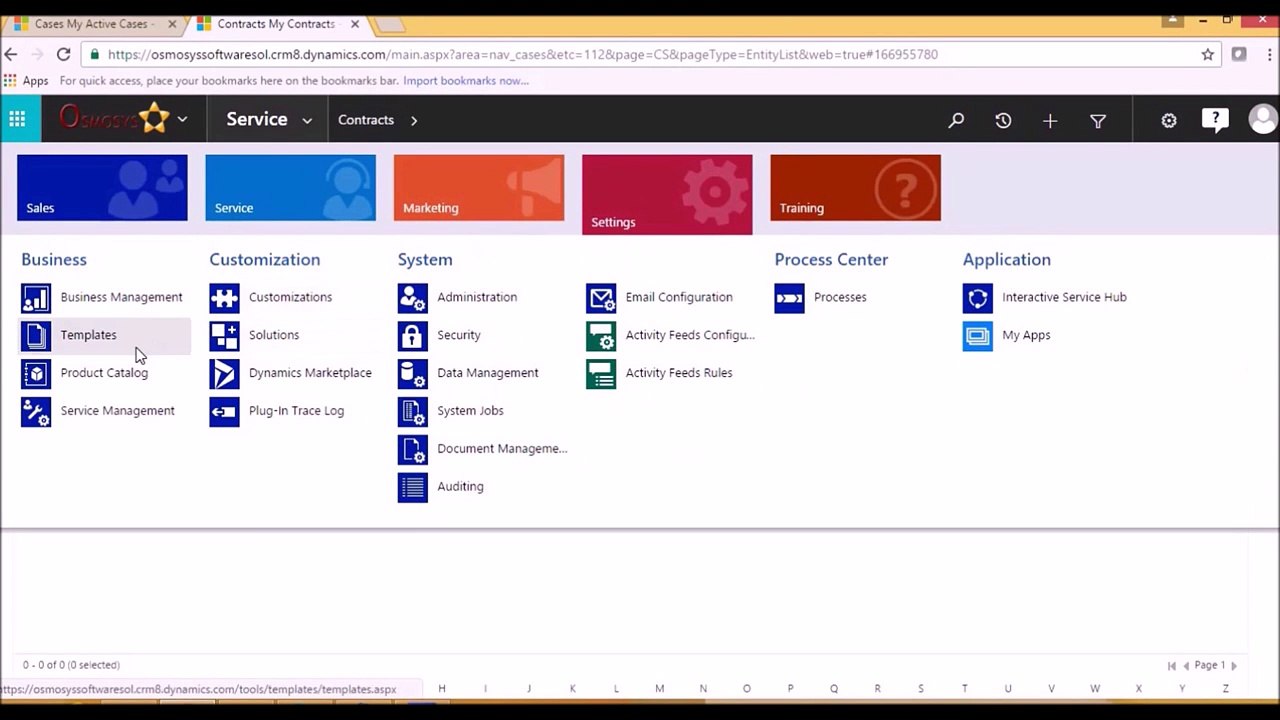Filter list by letter Z
This screenshot has height=720, width=1280.
pyautogui.click(x=1225, y=689)
